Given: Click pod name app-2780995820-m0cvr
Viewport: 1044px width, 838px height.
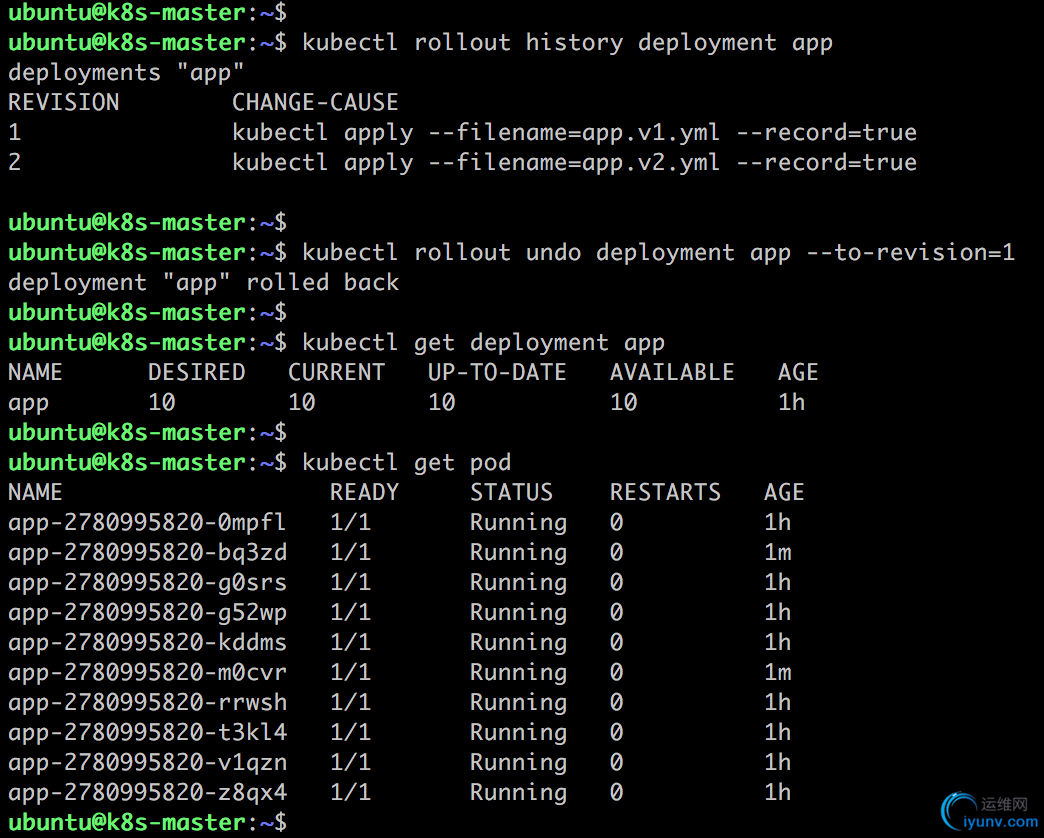Looking at the screenshot, I should (x=147, y=673).
